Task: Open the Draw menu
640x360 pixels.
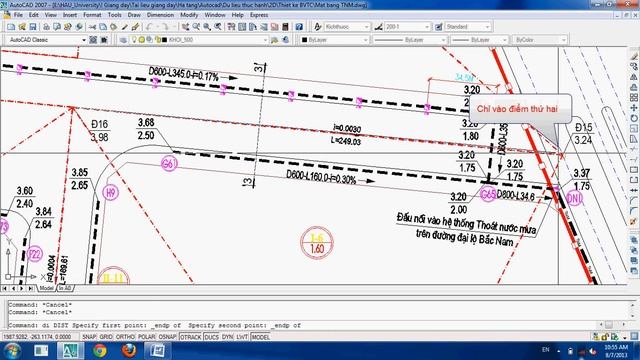Action: tap(134, 15)
